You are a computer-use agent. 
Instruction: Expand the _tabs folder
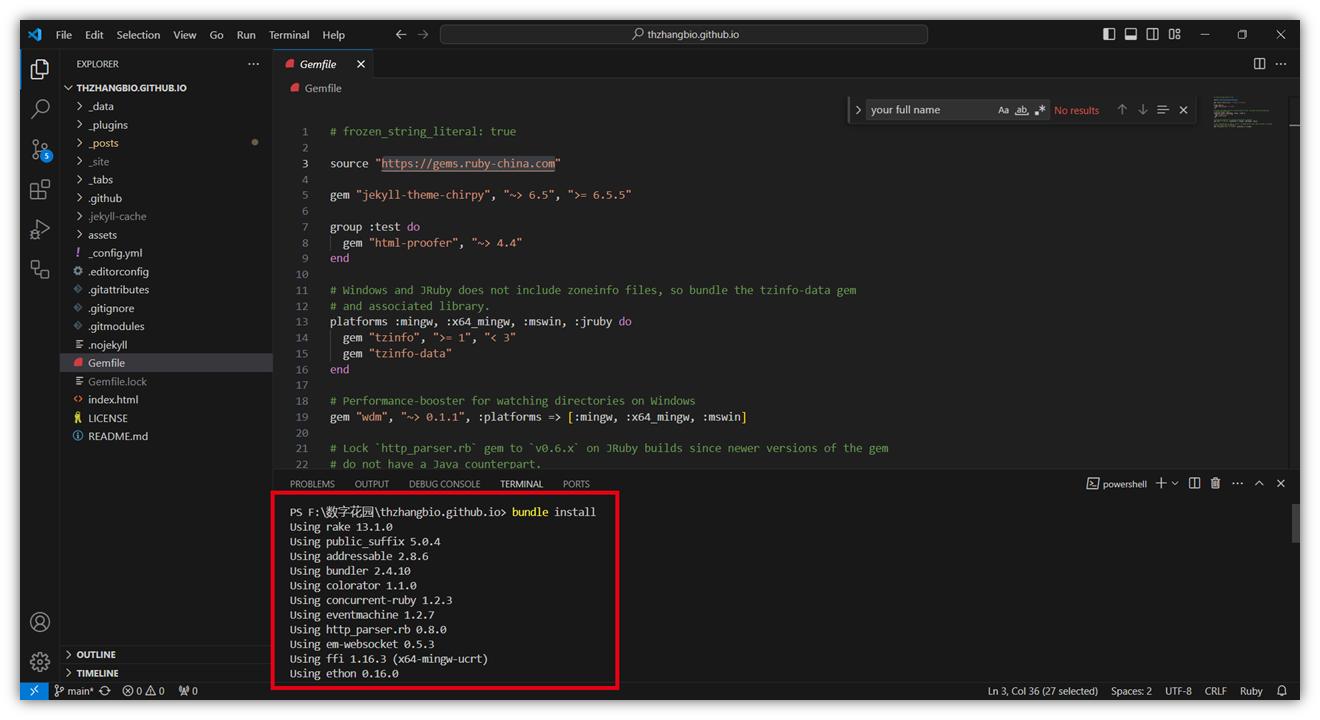coord(166,180)
